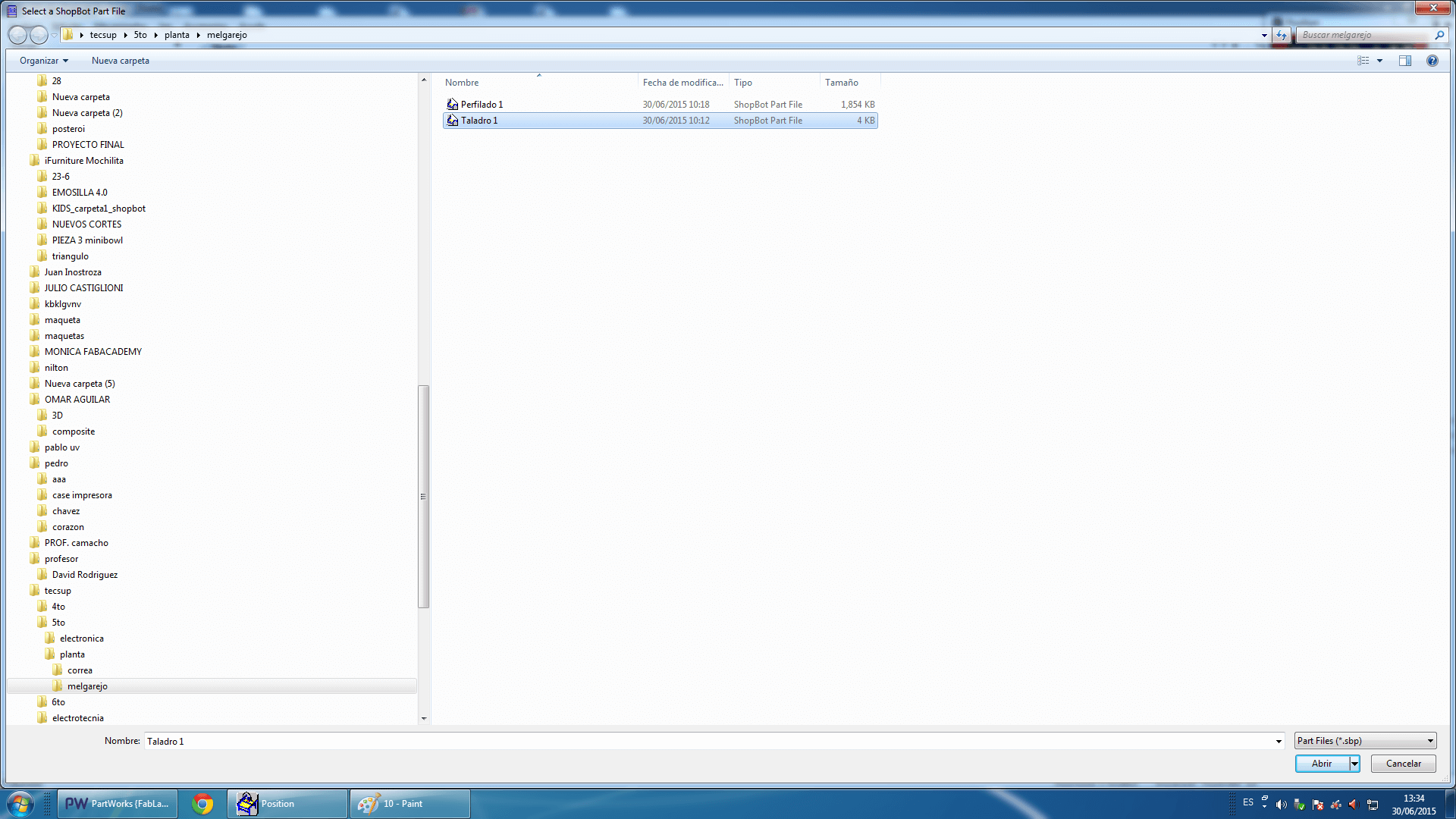1456x819 pixels.
Task: Click the folder tree scrollbar thumb
Action: [x=424, y=497]
